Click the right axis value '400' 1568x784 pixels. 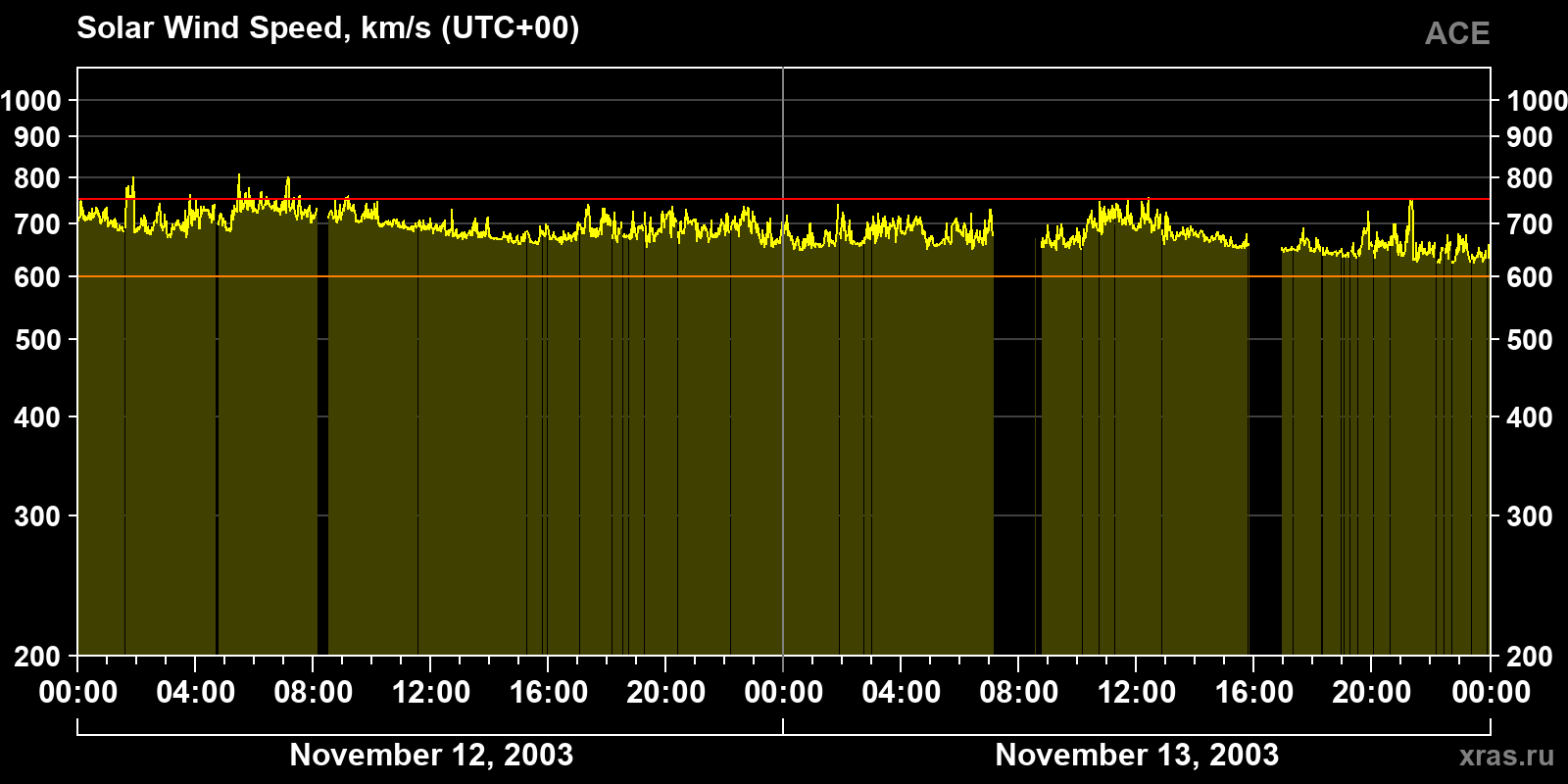click(1530, 417)
